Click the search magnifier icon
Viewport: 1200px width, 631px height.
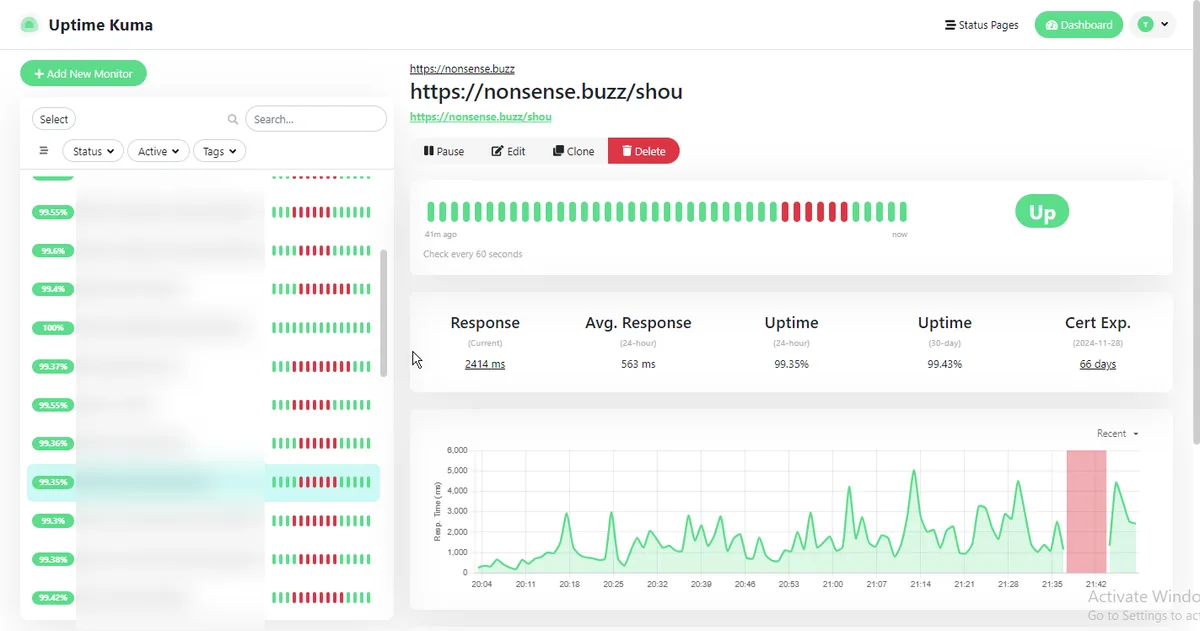click(233, 119)
